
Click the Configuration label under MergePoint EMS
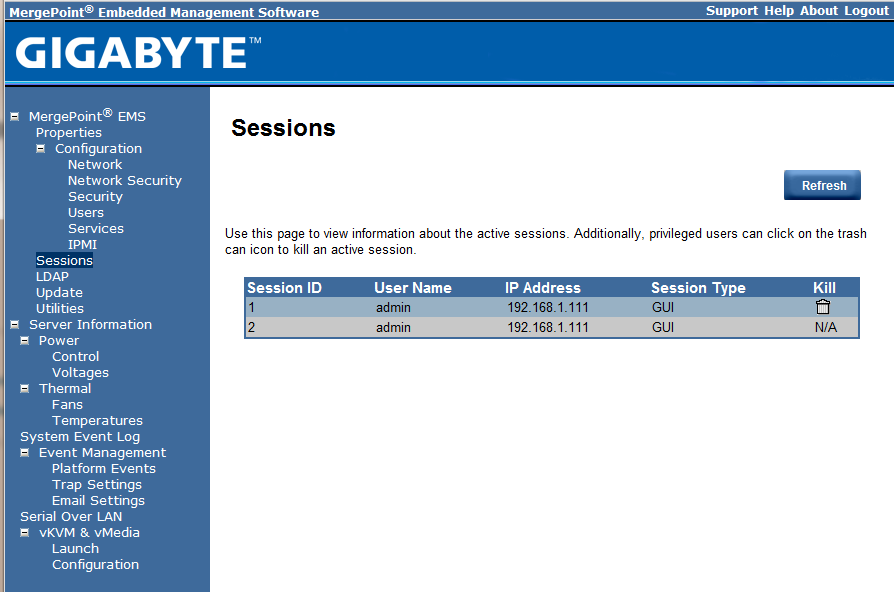99,148
